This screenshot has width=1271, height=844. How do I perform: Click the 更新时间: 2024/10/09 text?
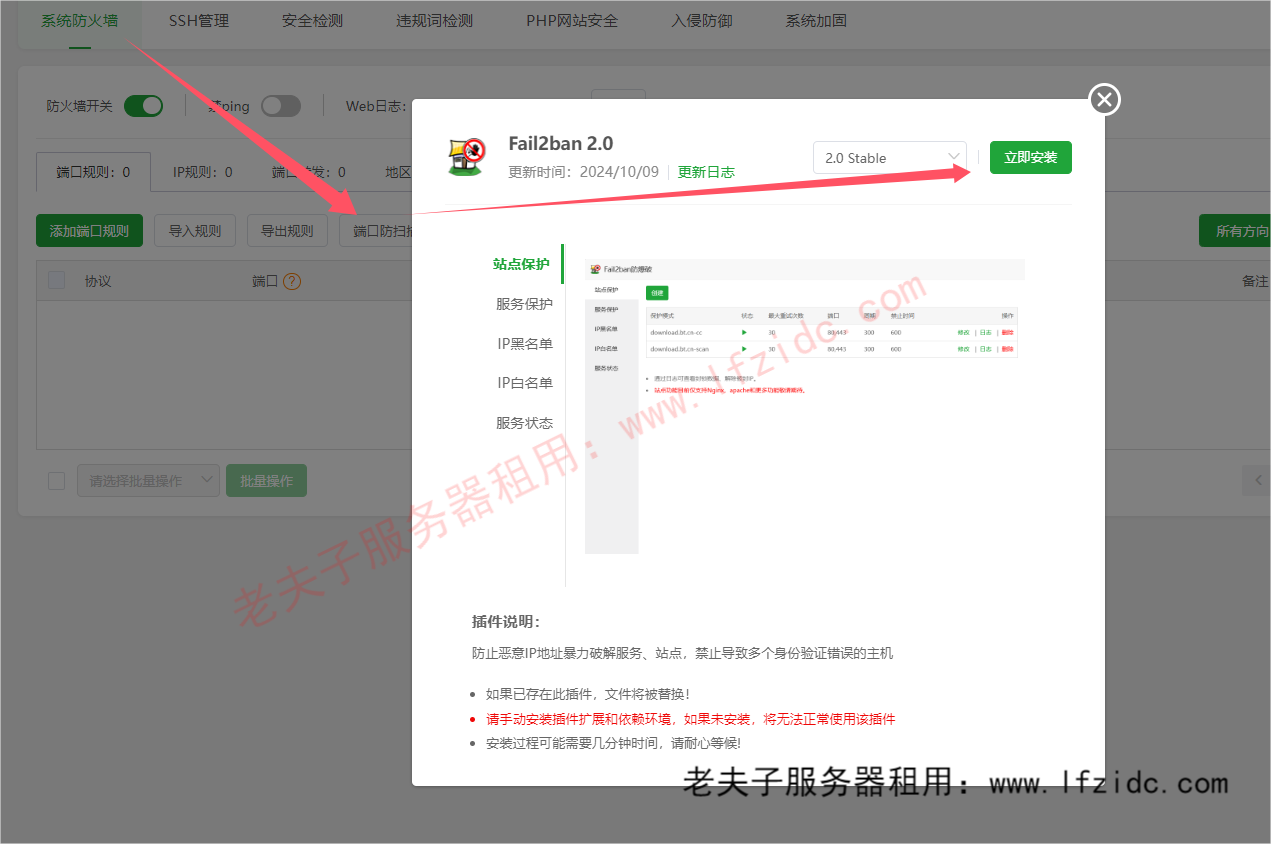[x=584, y=172]
